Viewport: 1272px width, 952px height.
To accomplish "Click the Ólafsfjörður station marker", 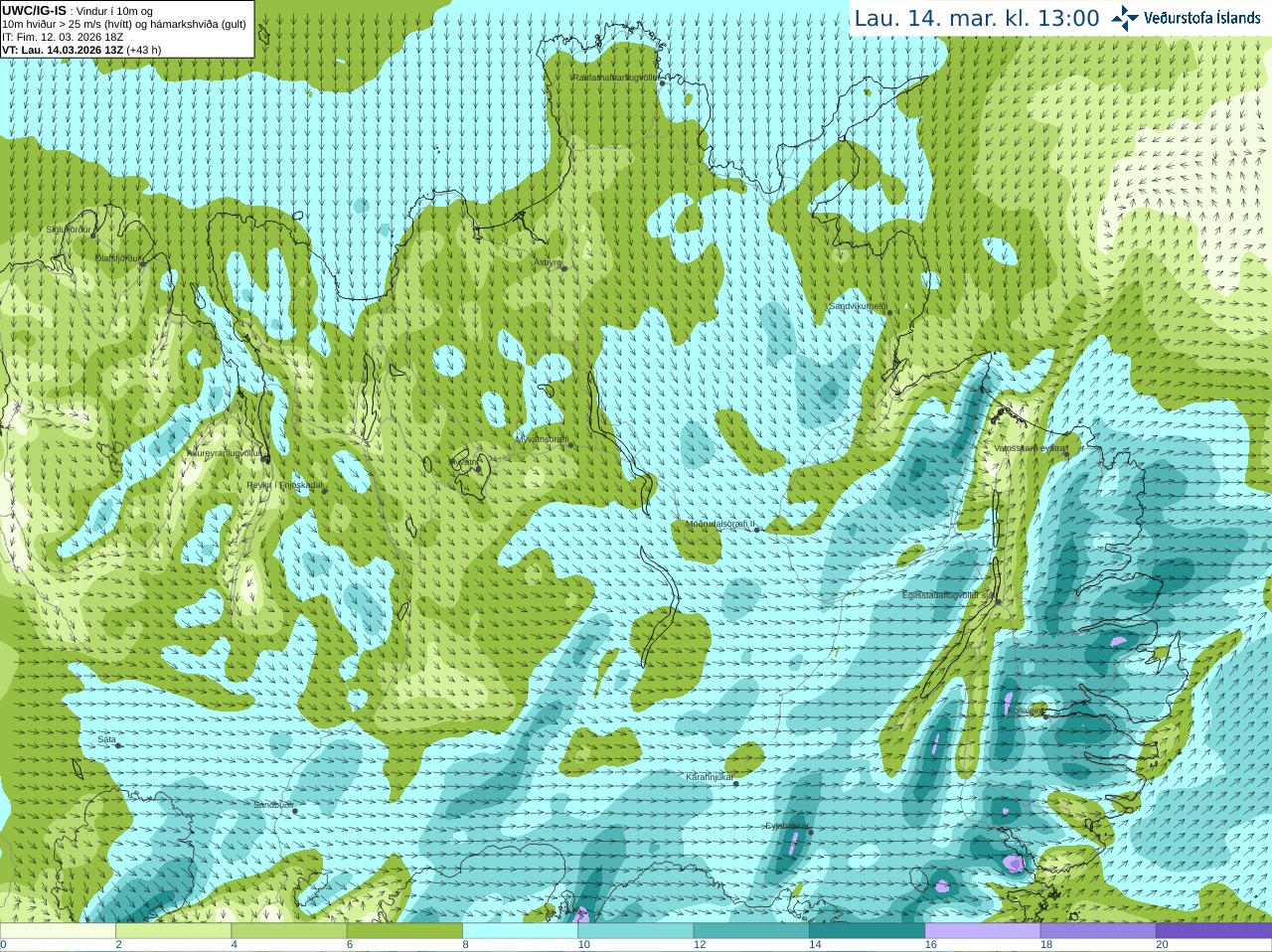I will [142, 263].
